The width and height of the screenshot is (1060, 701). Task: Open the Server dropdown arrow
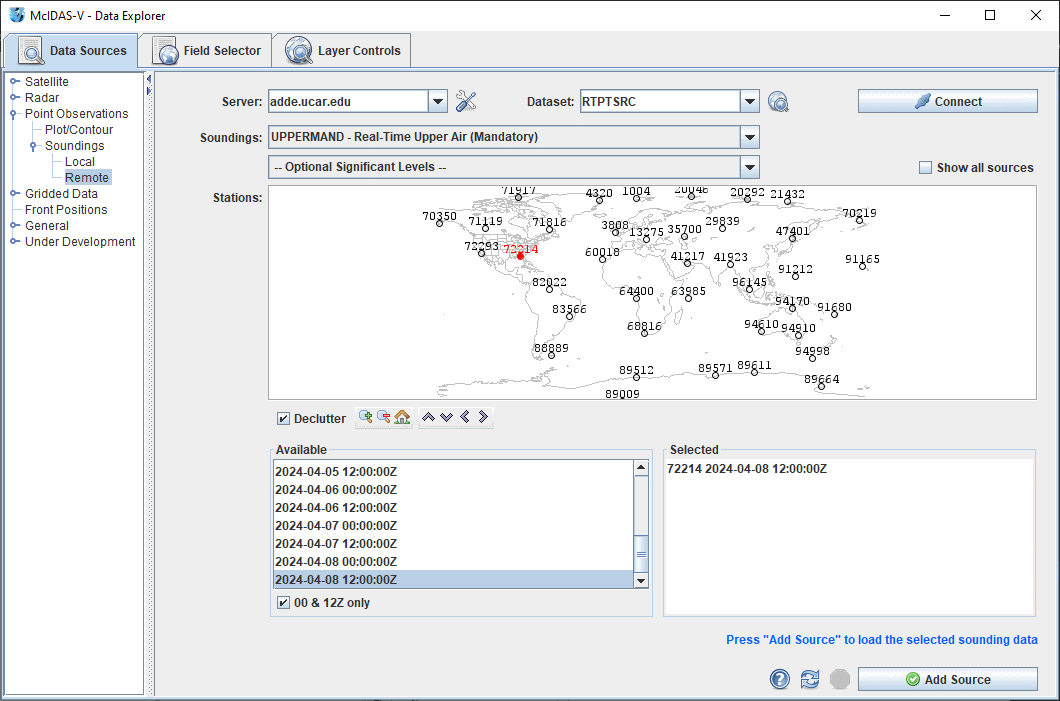pos(438,101)
